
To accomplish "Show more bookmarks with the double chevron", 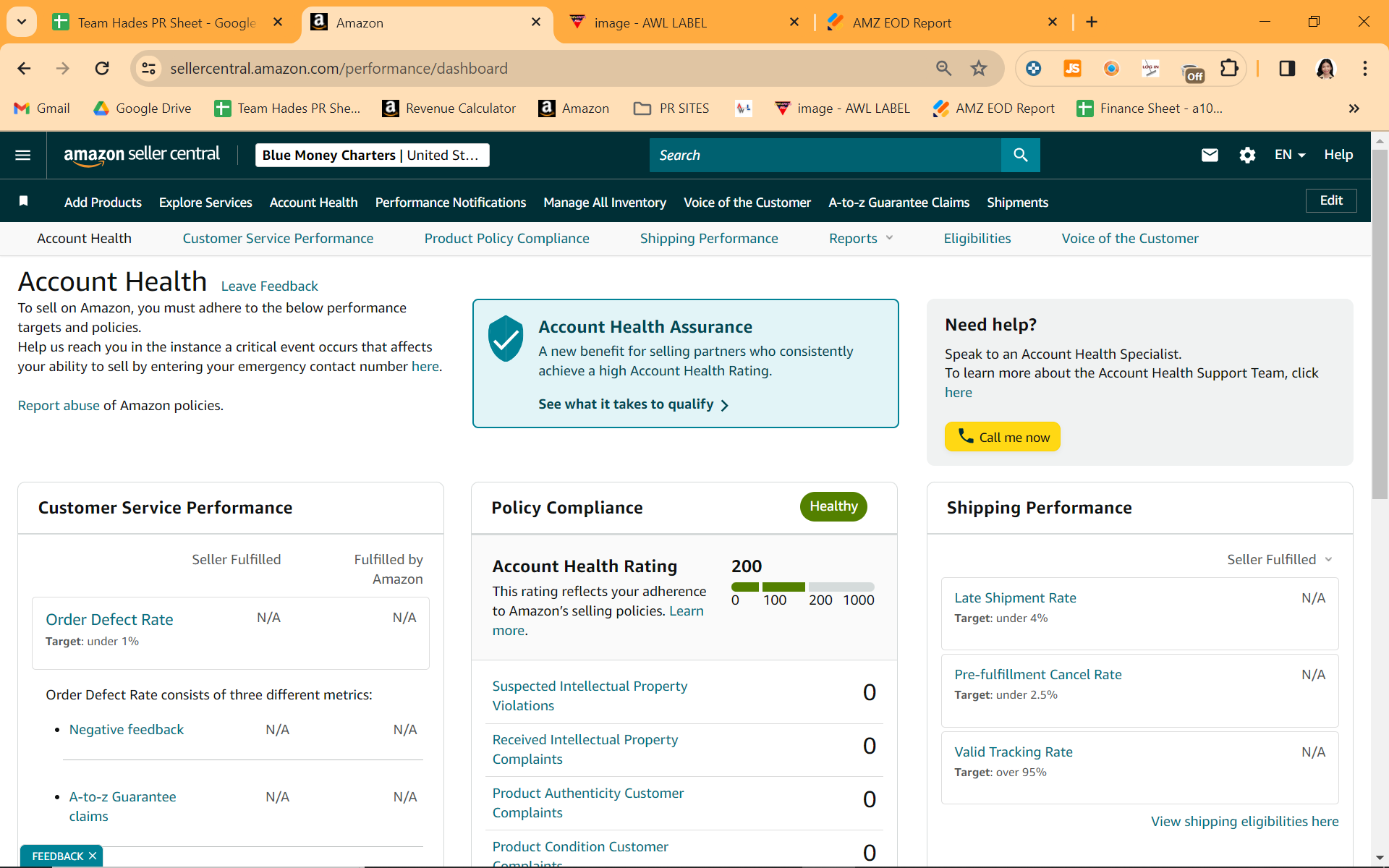I will pos(1354,109).
